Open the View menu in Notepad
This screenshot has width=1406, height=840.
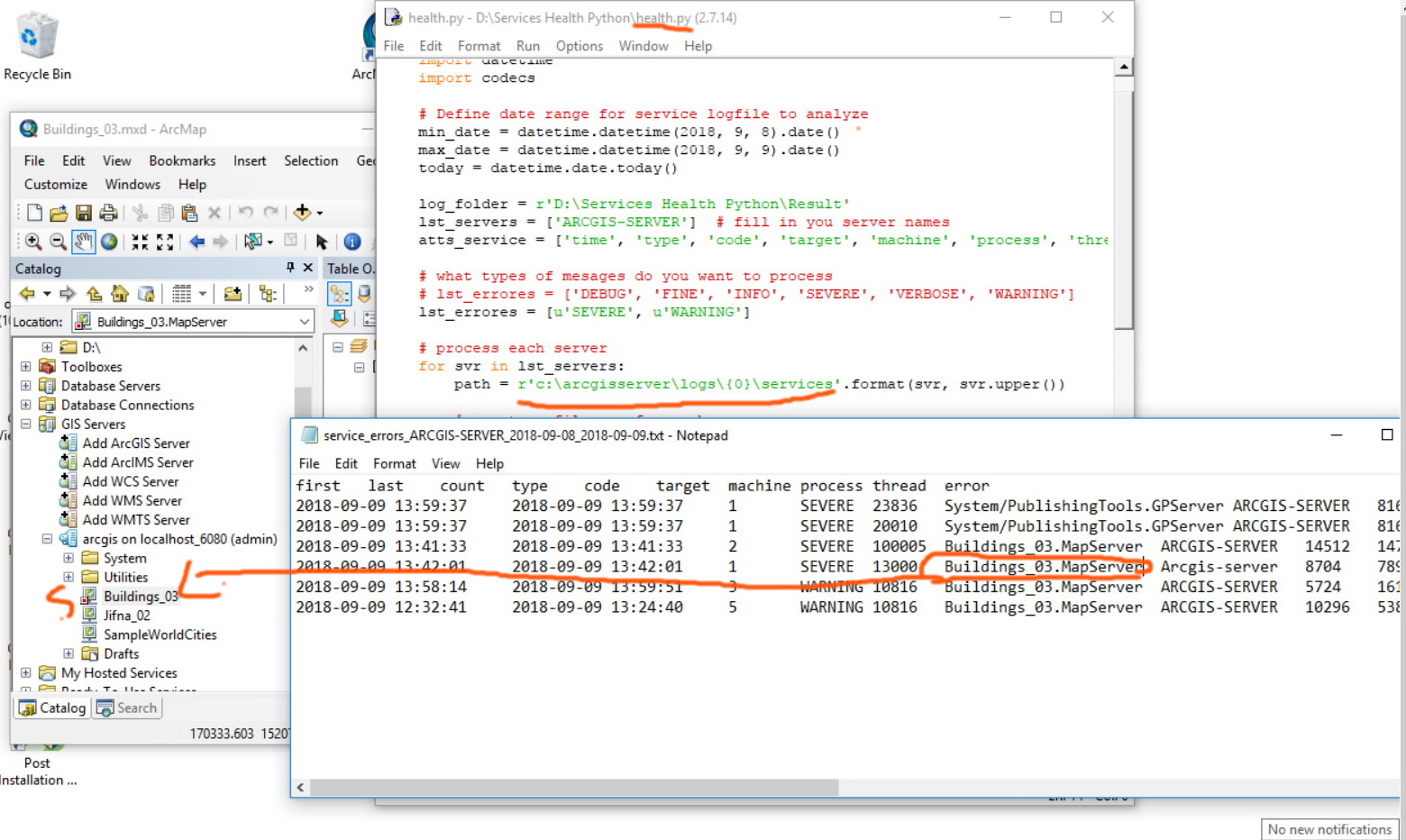click(446, 463)
